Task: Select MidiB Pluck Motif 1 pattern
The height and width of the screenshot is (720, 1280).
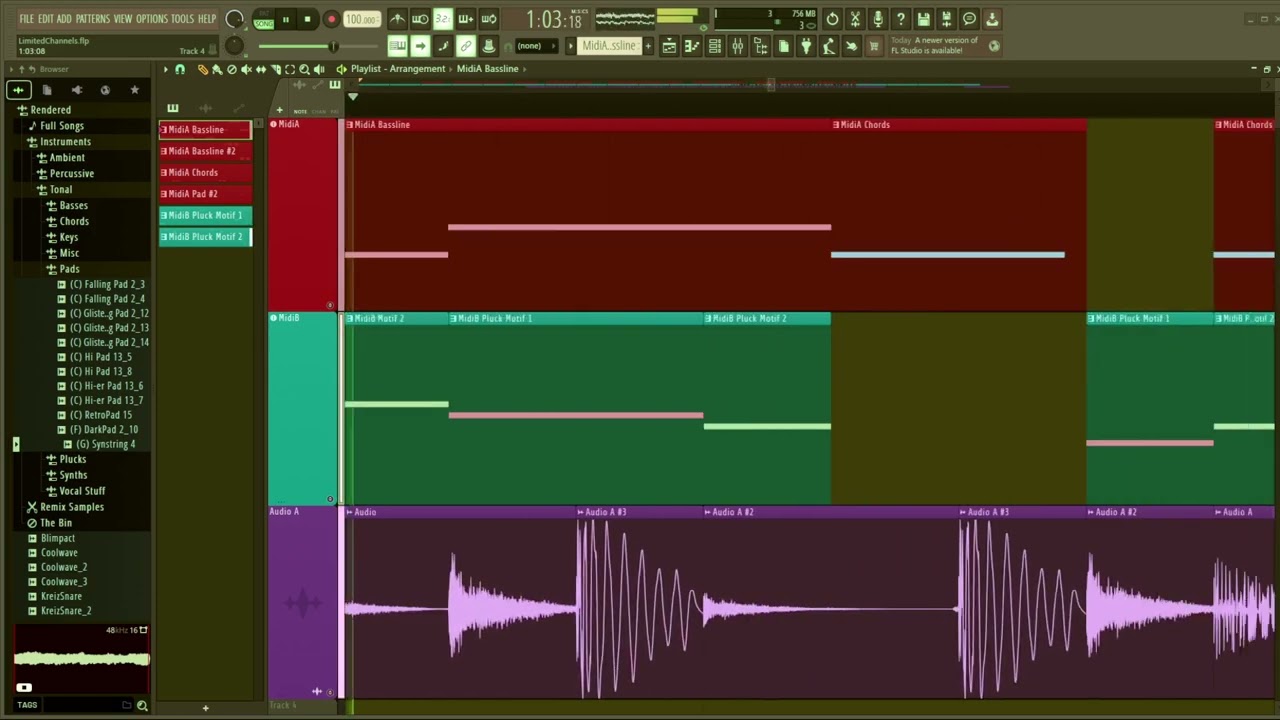Action: (205, 215)
